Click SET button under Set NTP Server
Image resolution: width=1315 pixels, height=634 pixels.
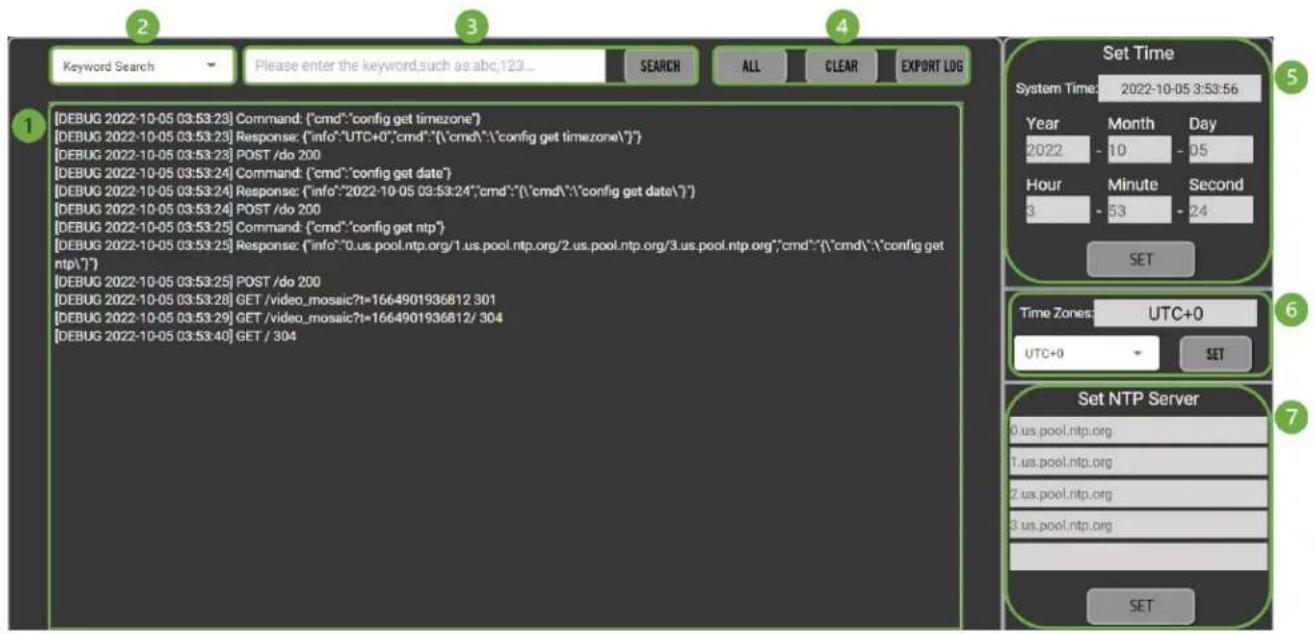1141,605
